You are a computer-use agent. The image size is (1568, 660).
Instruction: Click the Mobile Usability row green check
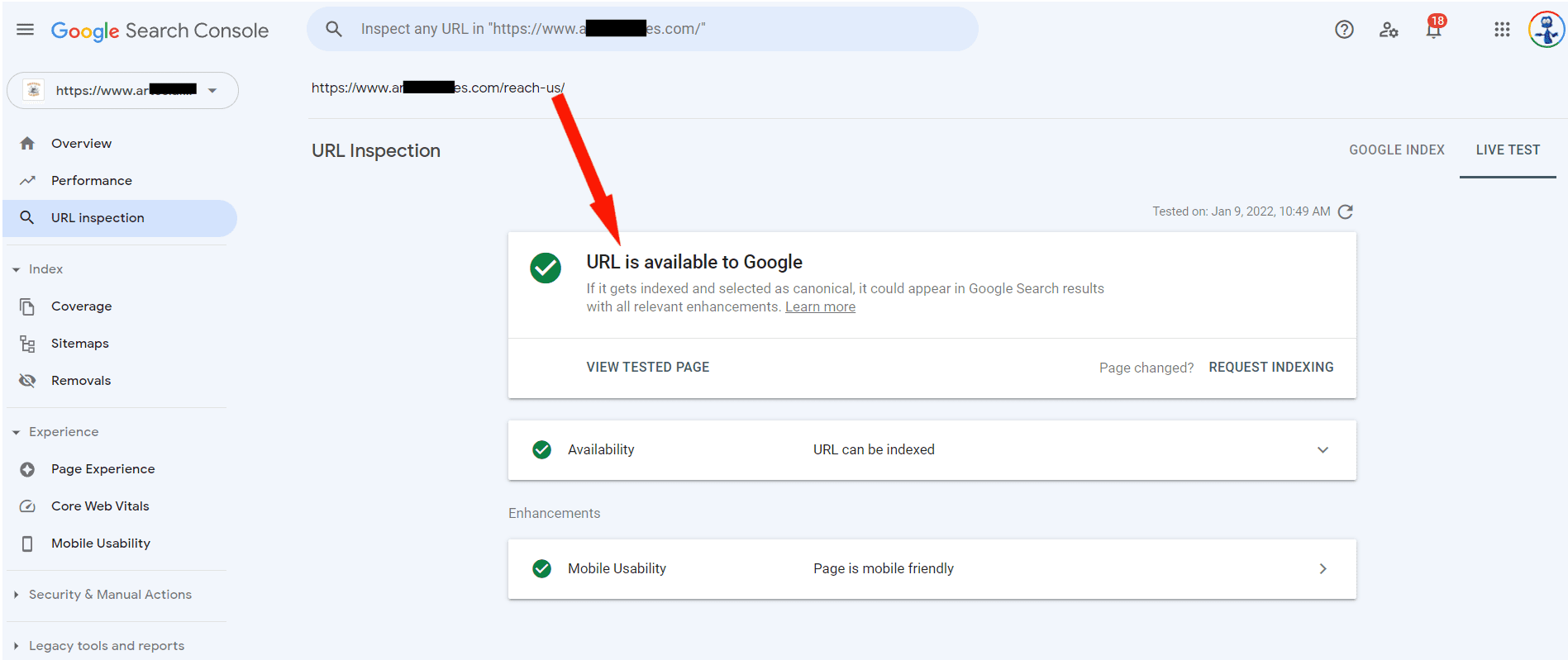pyautogui.click(x=542, y=568)
